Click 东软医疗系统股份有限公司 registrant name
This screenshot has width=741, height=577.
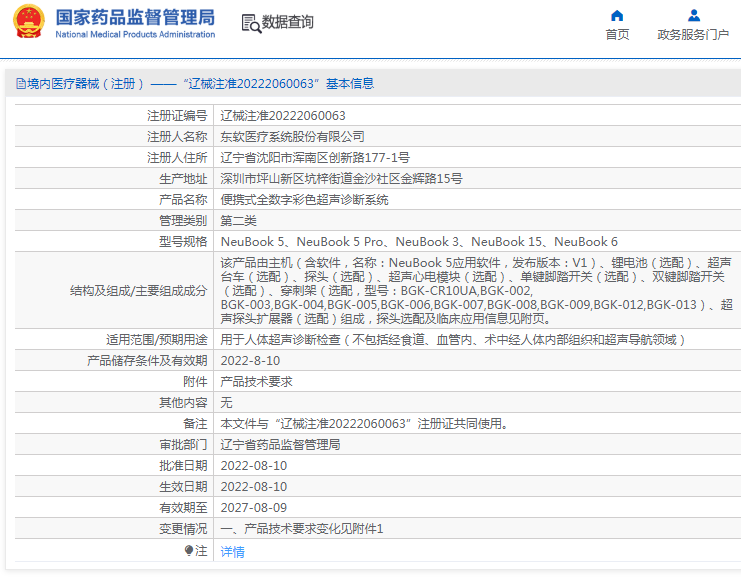(x=292, y=137)
